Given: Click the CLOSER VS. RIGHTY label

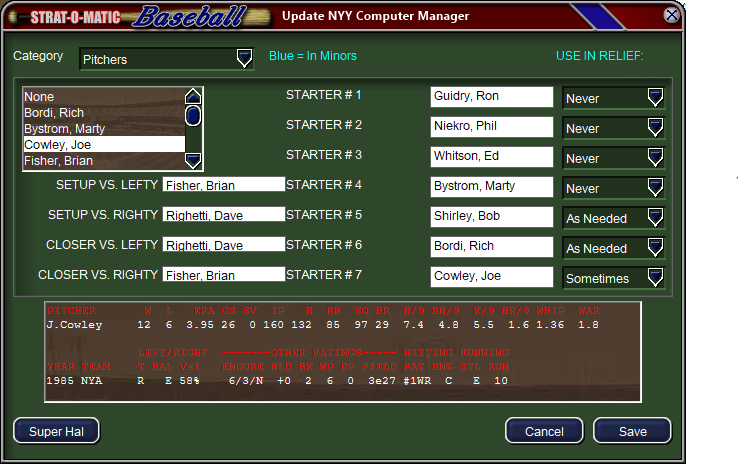Looking at the screenshot, I should 98,275.
